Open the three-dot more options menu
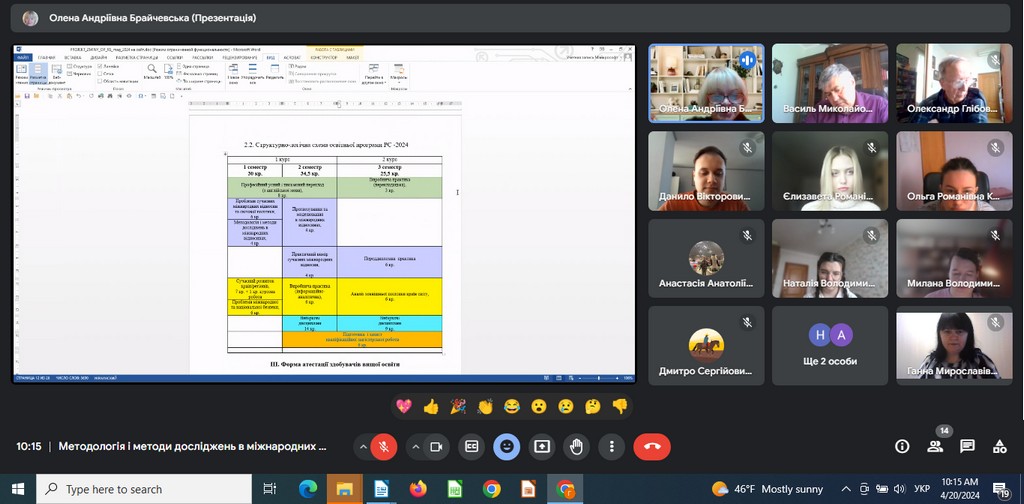Image resolution: width=1024 pixels, height=504 pixels. point(612,446)
